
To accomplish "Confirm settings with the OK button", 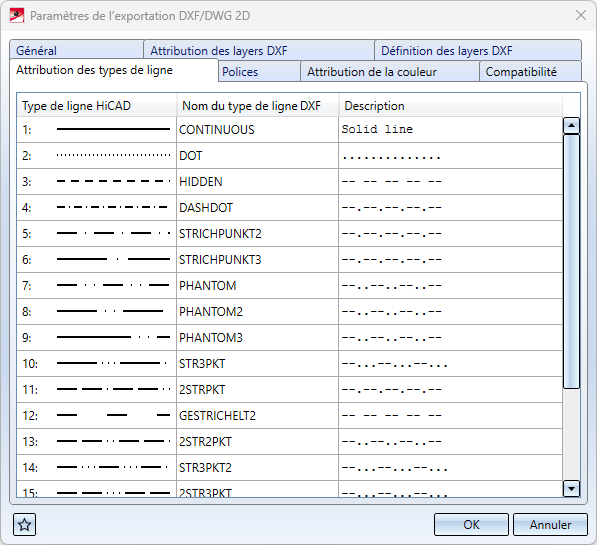I will point(471,525).
